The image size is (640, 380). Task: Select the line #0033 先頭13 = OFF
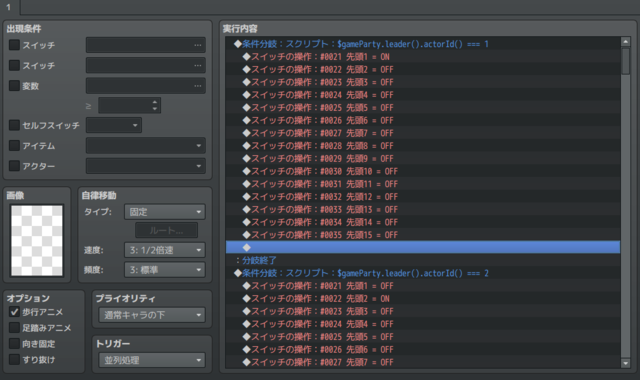[x=423, y=209]
